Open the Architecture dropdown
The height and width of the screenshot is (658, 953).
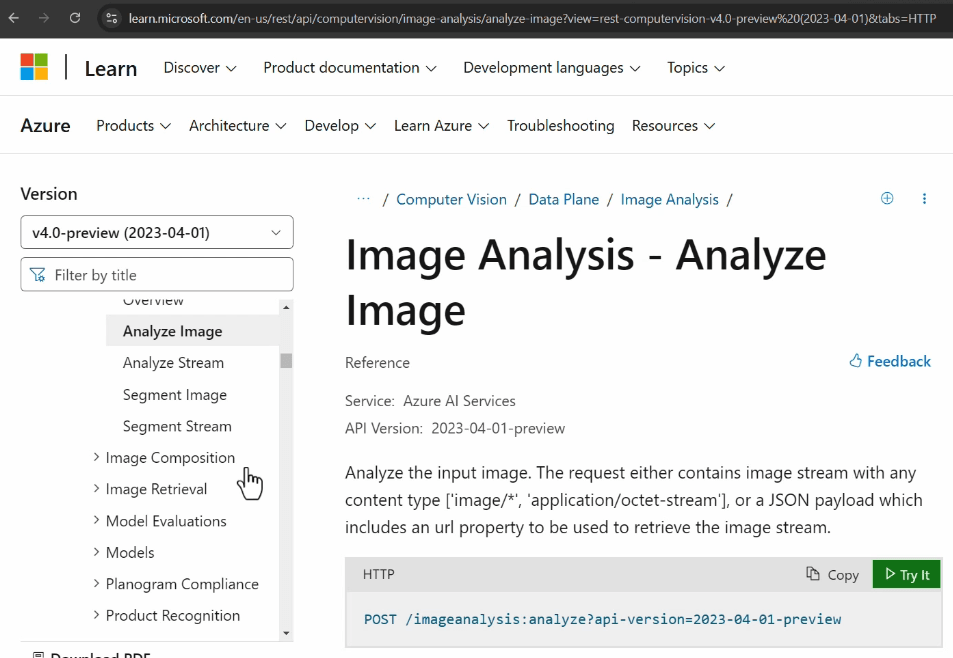coord(238,126)
